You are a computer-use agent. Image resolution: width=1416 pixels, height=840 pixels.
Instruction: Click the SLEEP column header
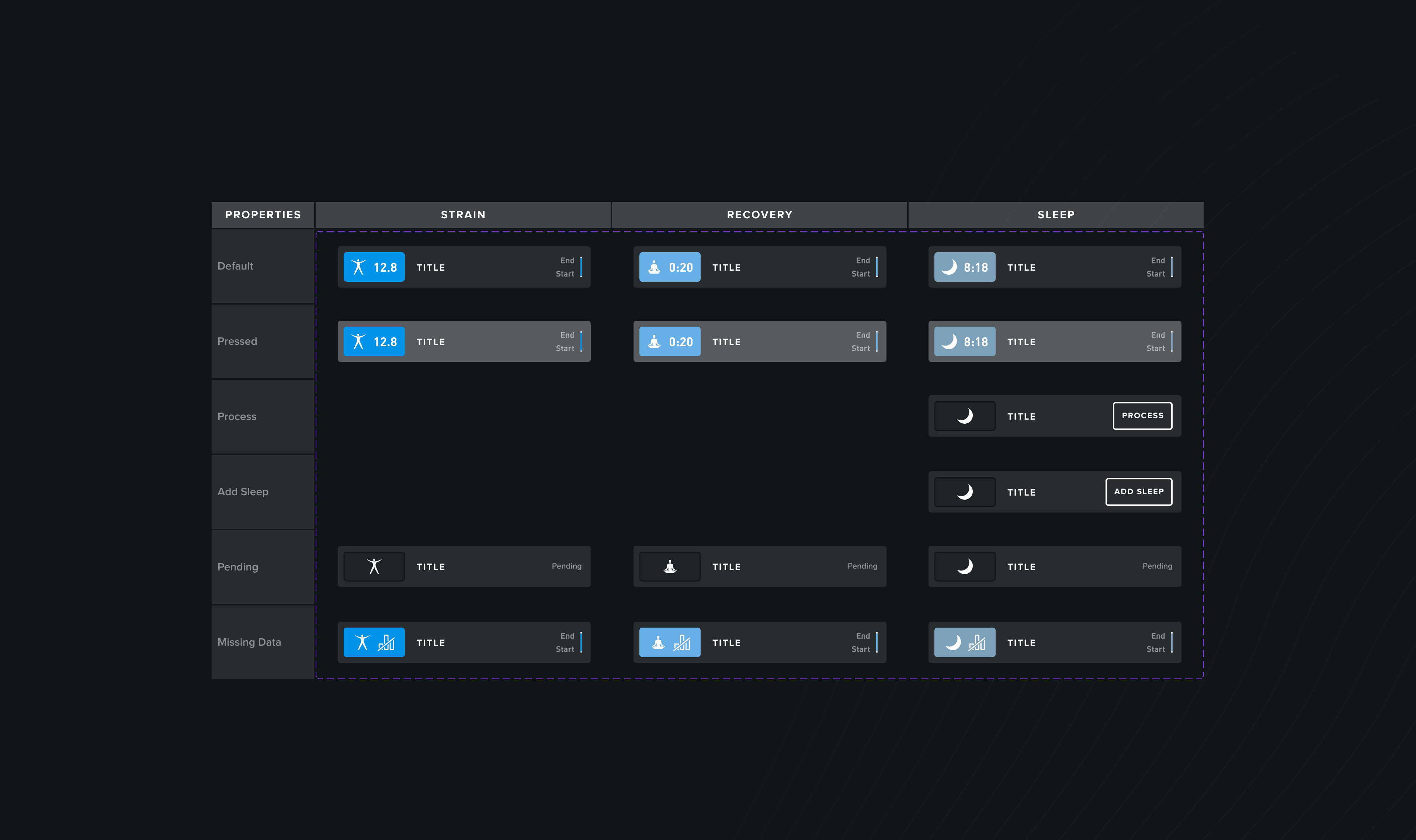[1056, 215]
